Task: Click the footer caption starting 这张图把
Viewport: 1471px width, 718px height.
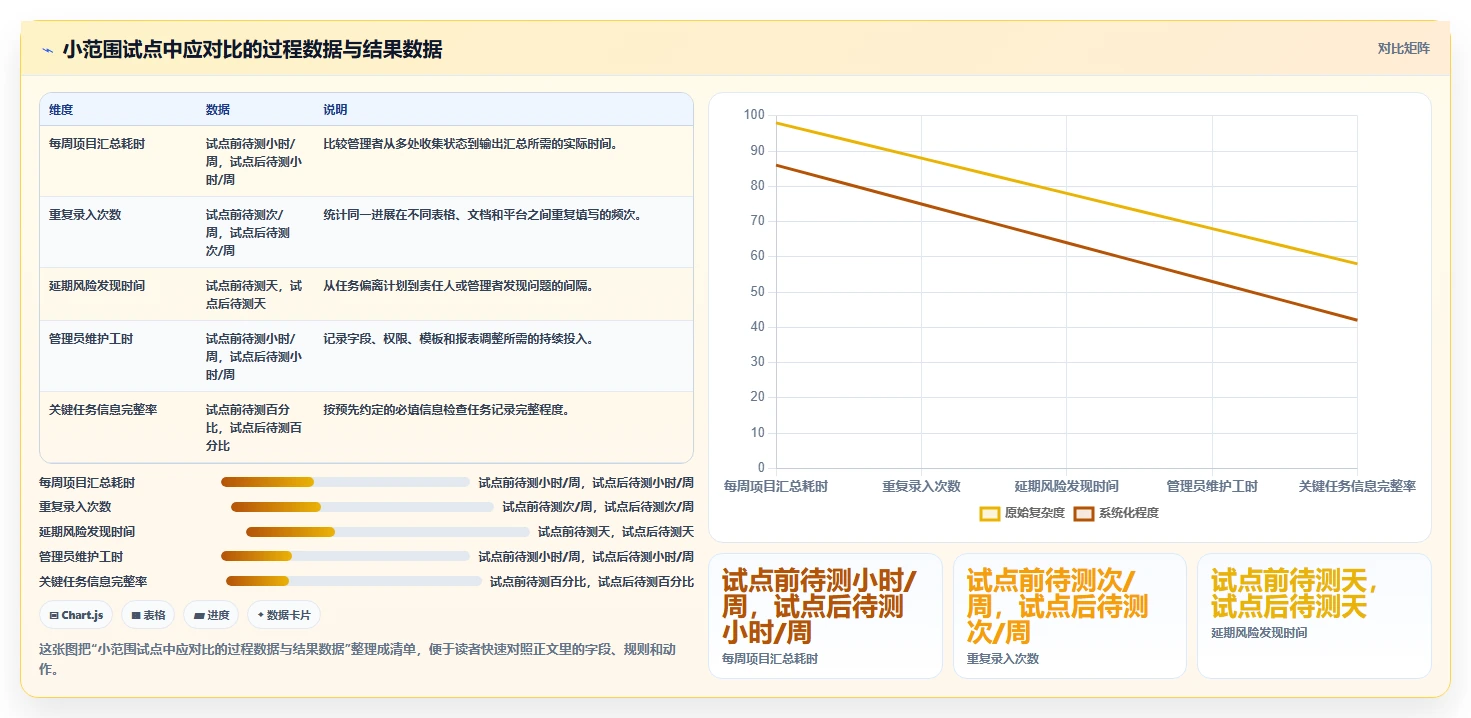Action: pos(358,659)
